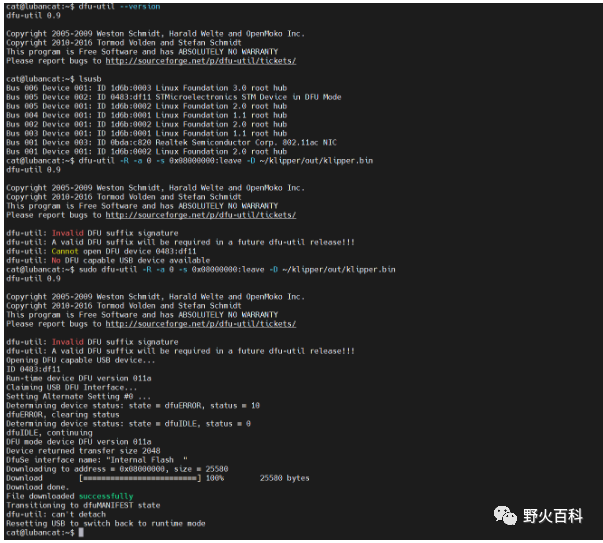Click the "dfu-util: can't detach" line

[x=56, y=515]
